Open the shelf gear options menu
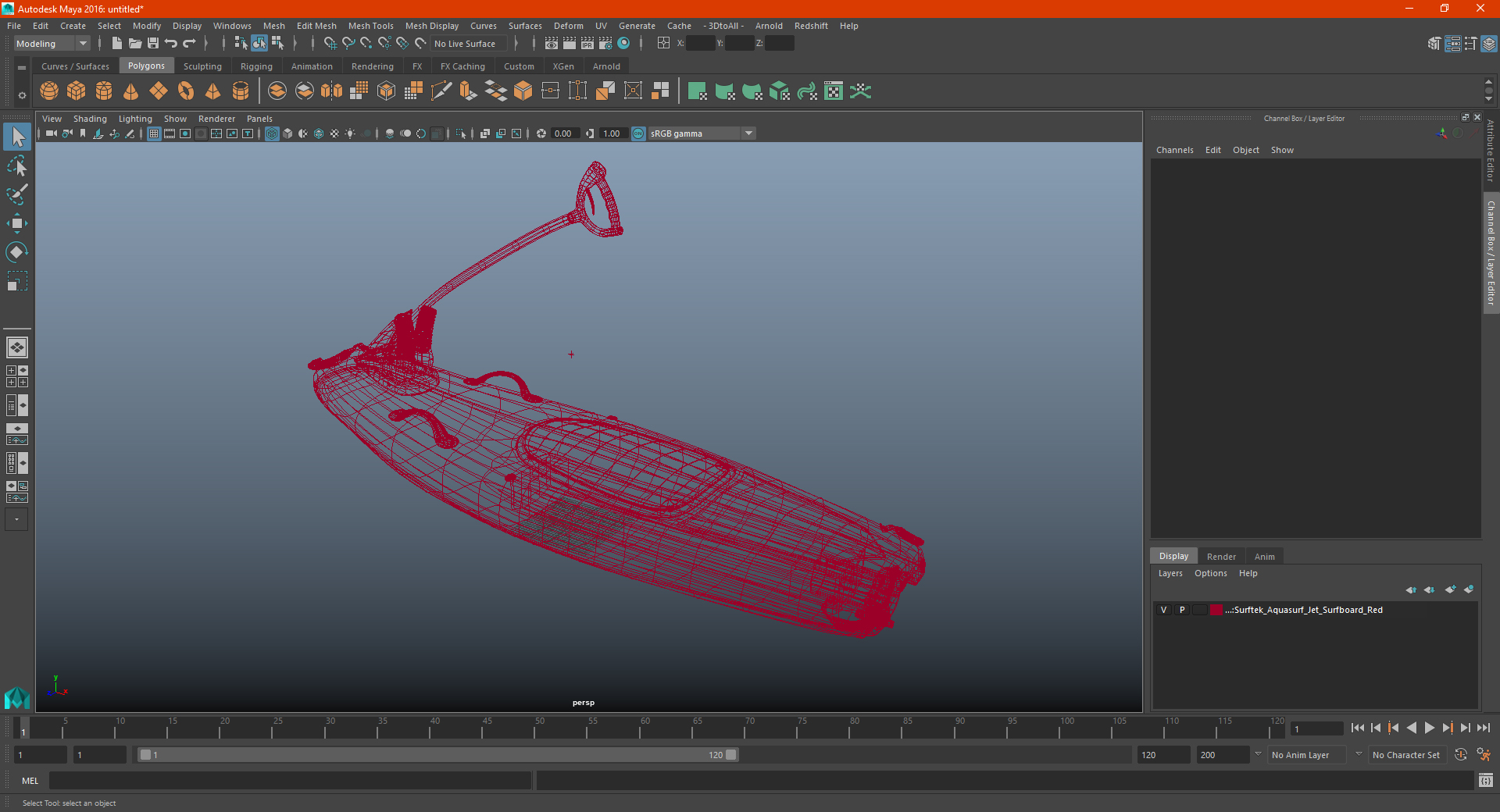The width and height of the screenshot is (1500, 812). pyautogui.click(x=22, y=96)
